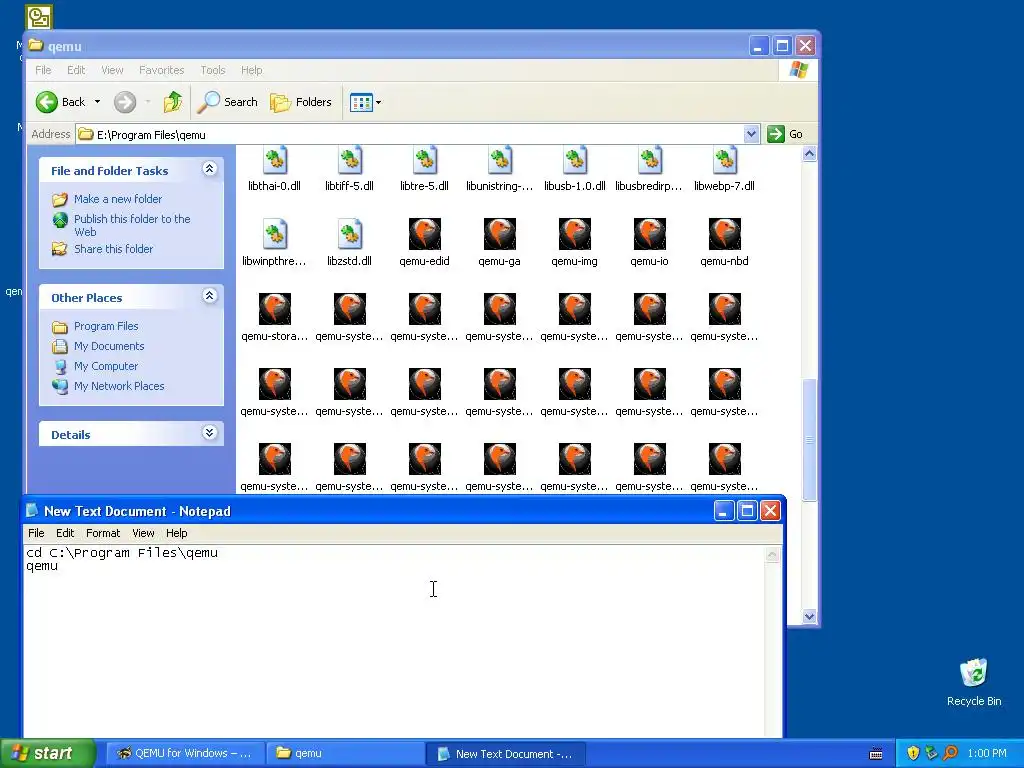This screenshot has width=1024, height=768.
Task: Select the libthai-0.dll file icon
Action: pos(274,161)
